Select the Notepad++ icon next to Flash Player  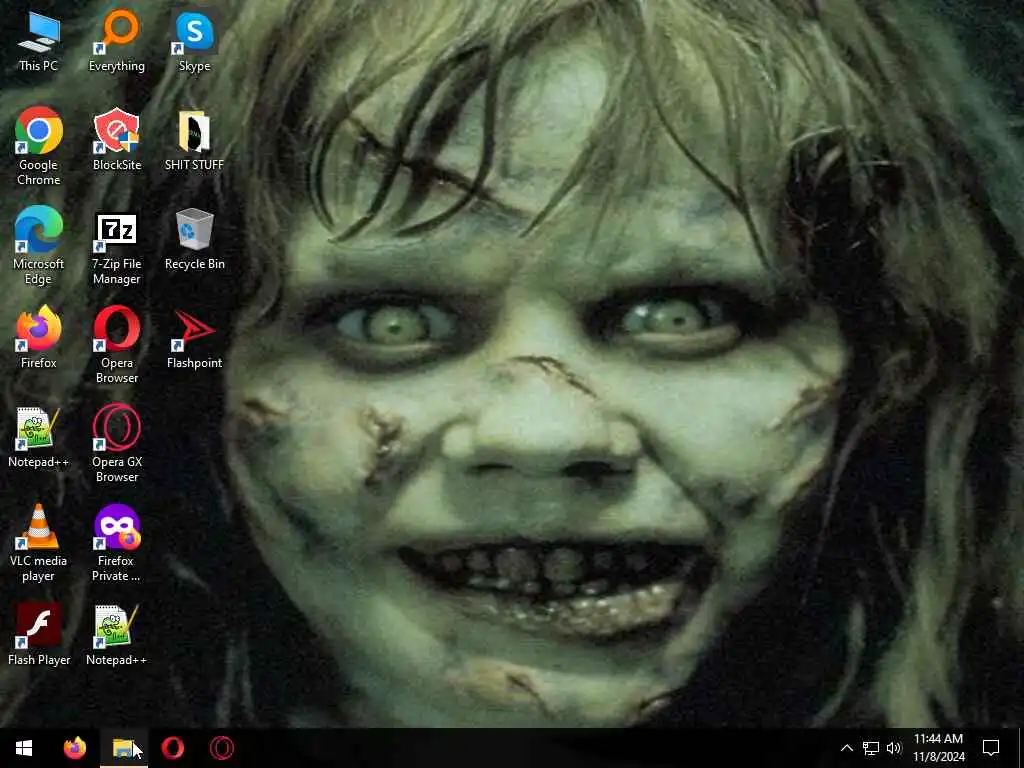click(116, 635)
